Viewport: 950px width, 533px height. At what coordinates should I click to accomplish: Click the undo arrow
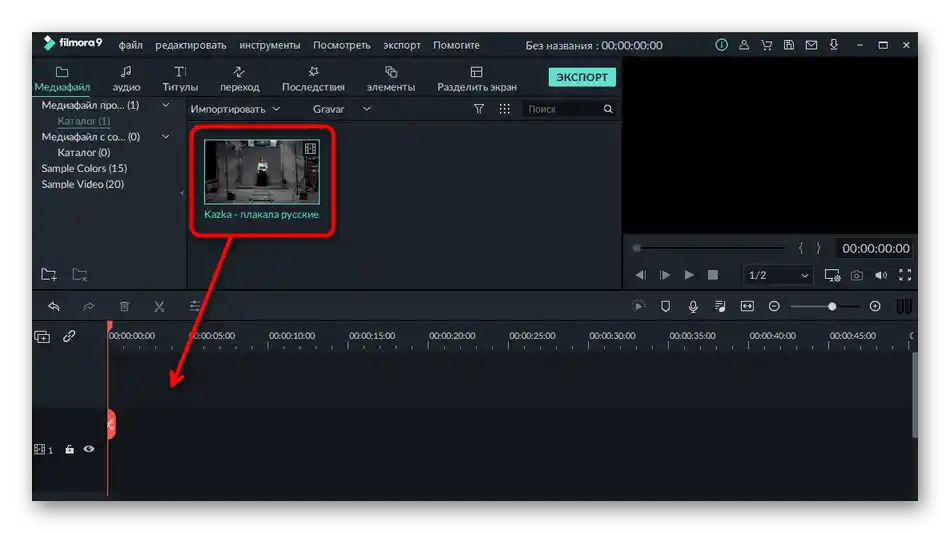[x=54, y=306]
